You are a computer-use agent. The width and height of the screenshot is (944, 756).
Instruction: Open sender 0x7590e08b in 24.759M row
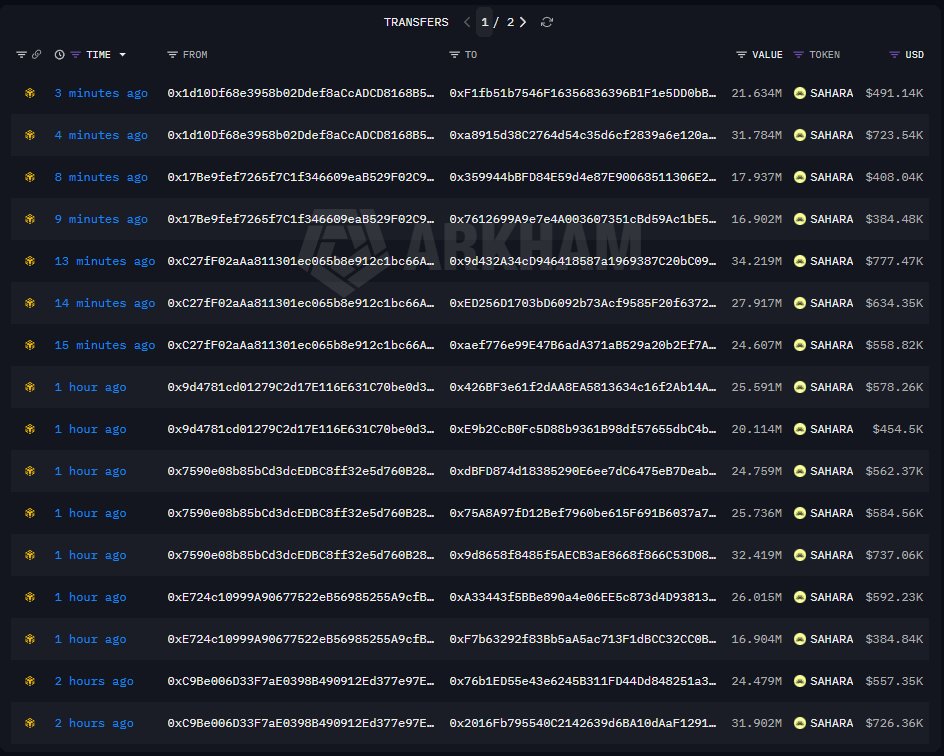pyautogui.click(x=301, y=471)
